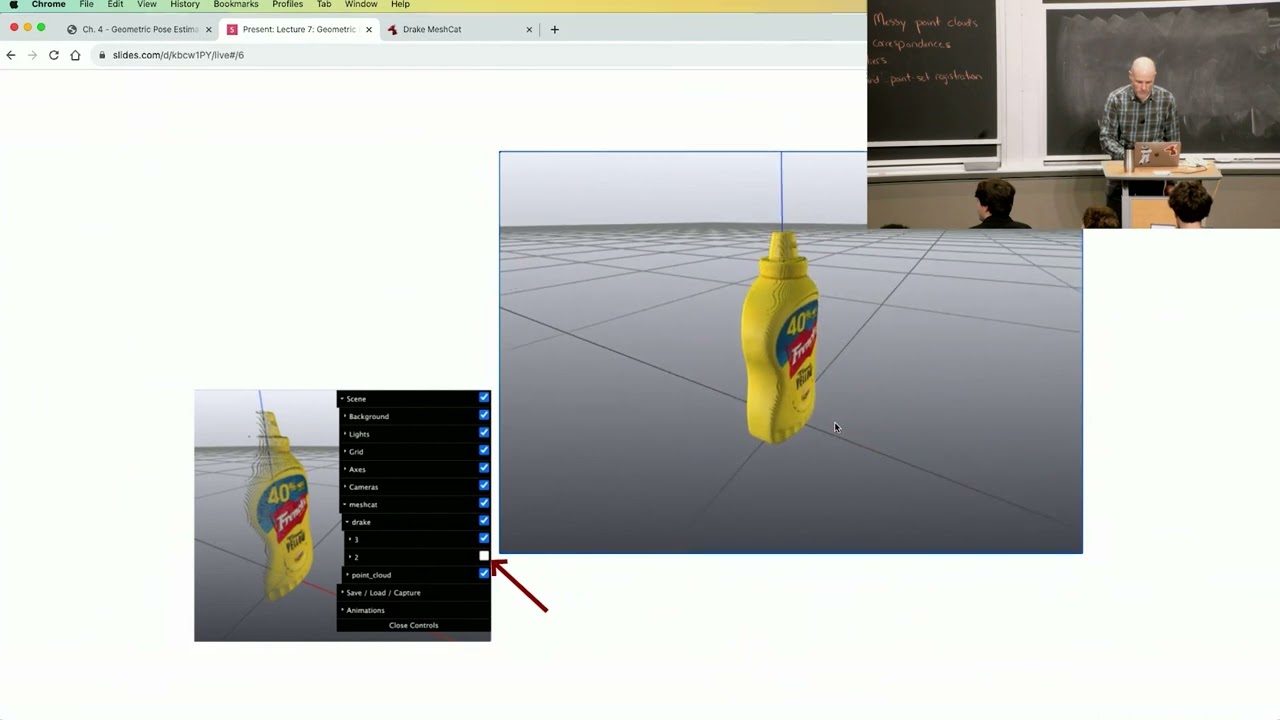Switch to the Ch. 4 Geometric Pose tab
1280x720 pixels.
(x=139, y=29)
